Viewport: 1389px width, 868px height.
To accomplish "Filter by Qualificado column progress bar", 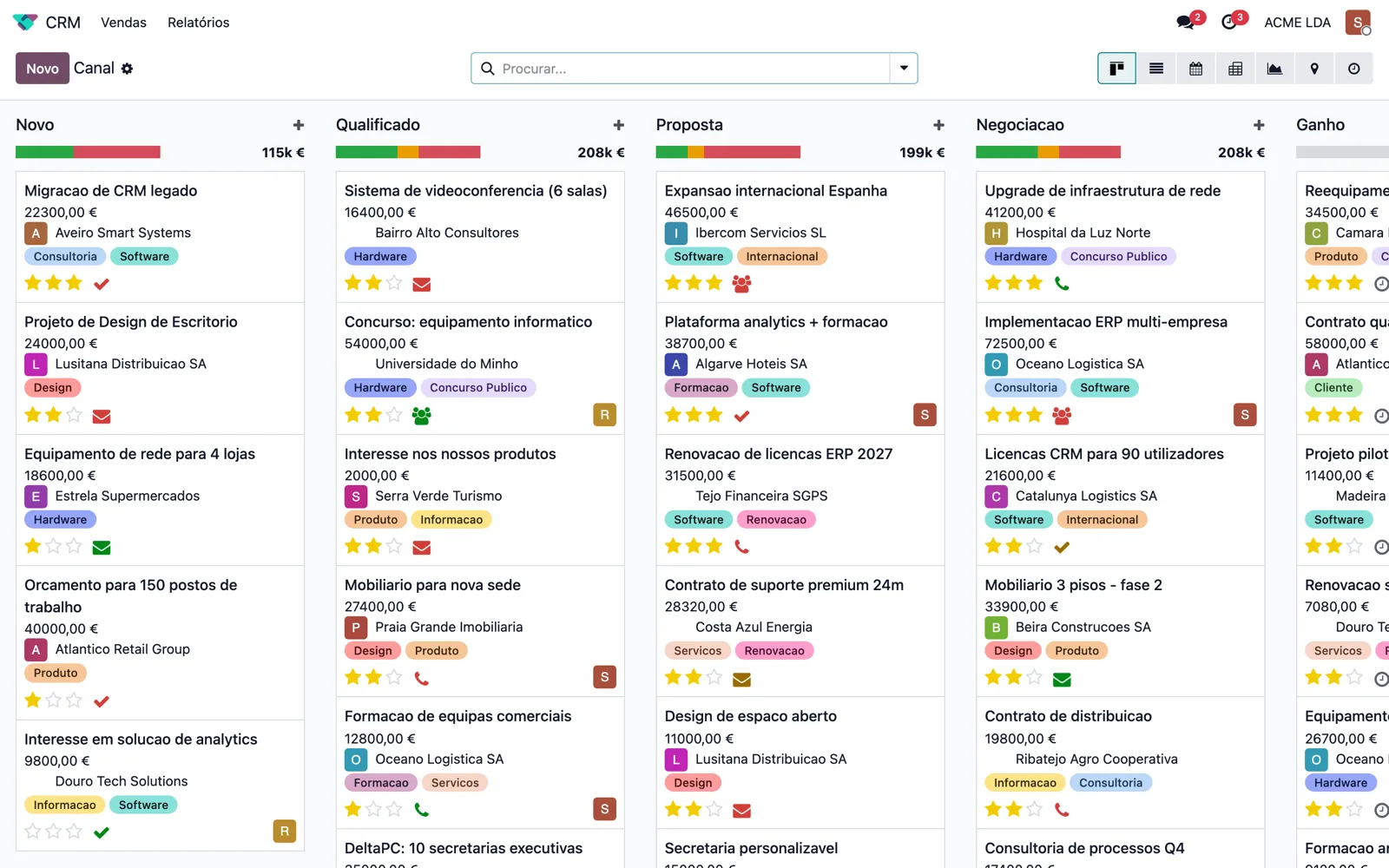I will point(408,153).
